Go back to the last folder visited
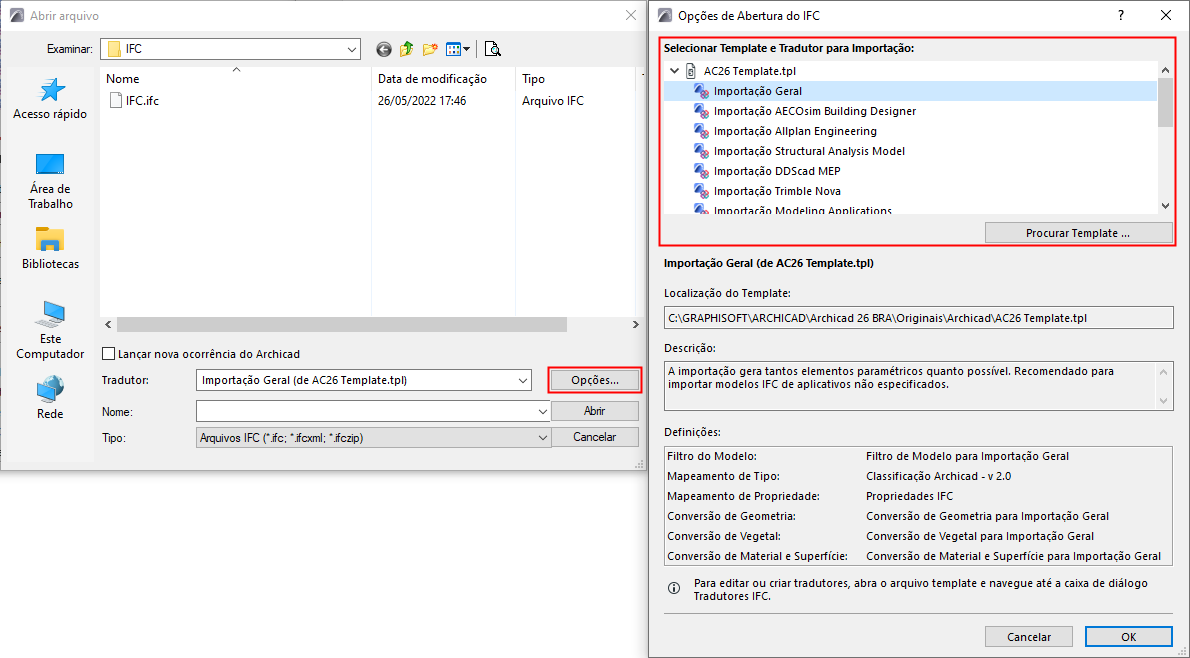Screen dimensions: 1190x658 pos(384,49)
